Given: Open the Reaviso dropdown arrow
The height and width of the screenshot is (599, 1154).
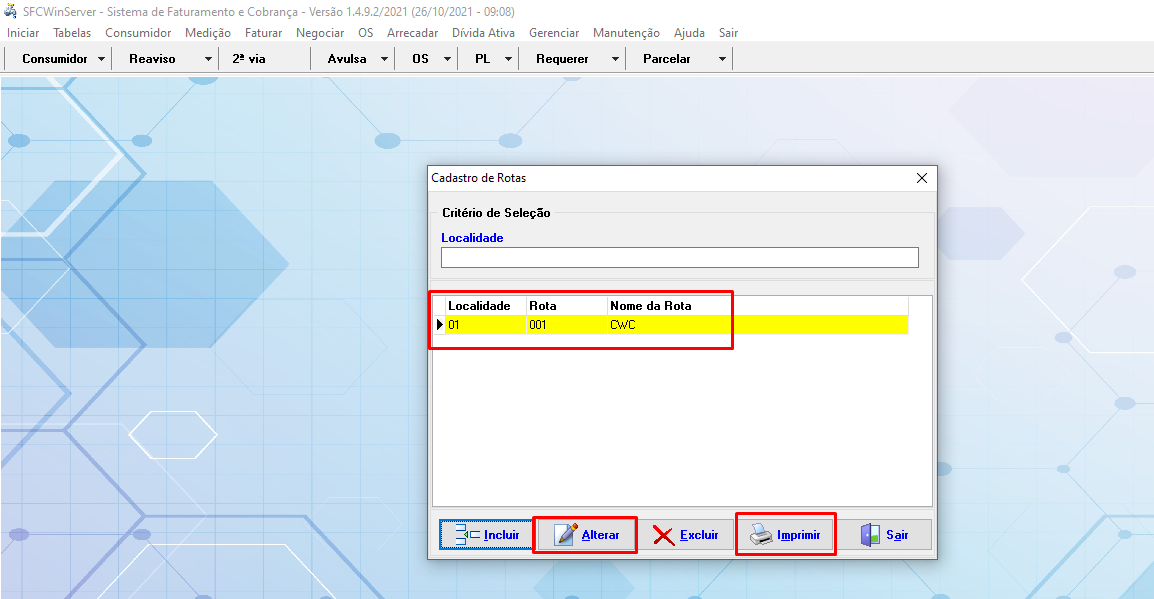Looking at the screenshot, I should [208, 59].
